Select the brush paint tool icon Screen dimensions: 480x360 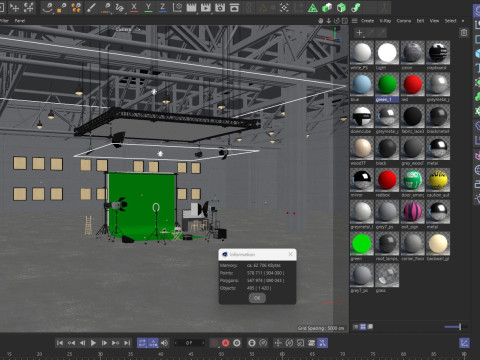click(91, 7)
